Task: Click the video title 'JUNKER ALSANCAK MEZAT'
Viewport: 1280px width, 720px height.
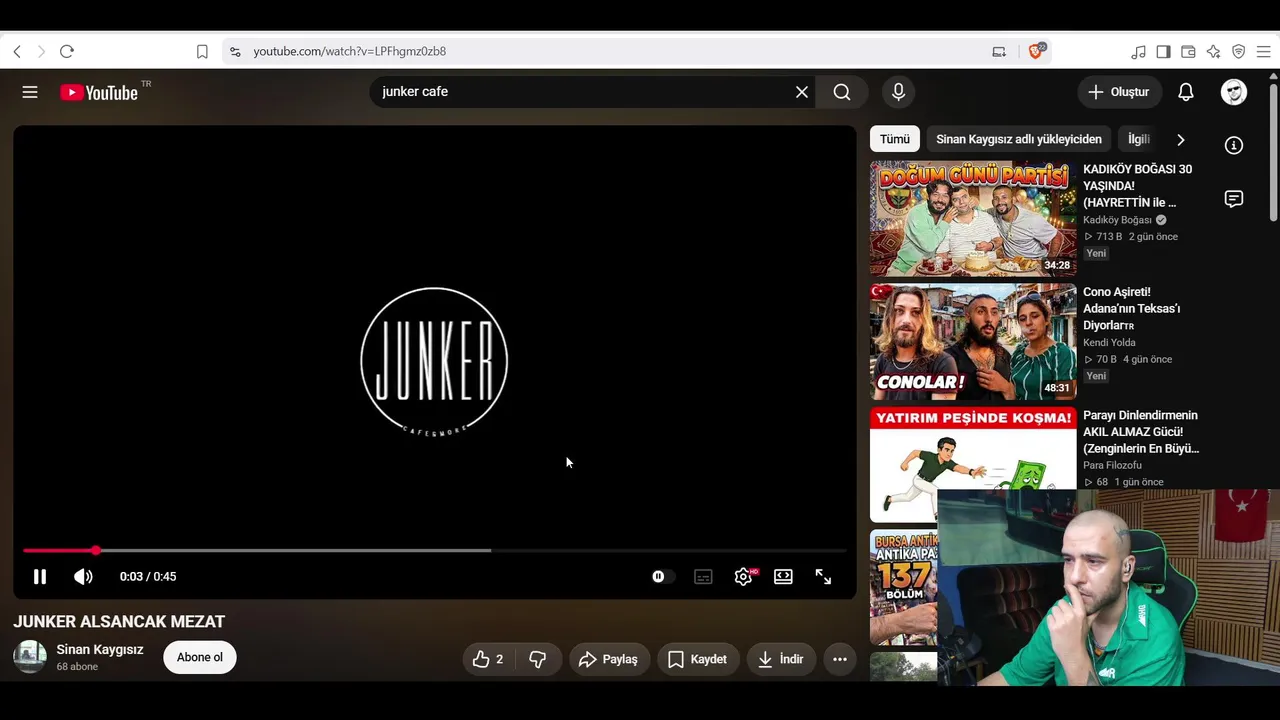Action: [119, 622]
